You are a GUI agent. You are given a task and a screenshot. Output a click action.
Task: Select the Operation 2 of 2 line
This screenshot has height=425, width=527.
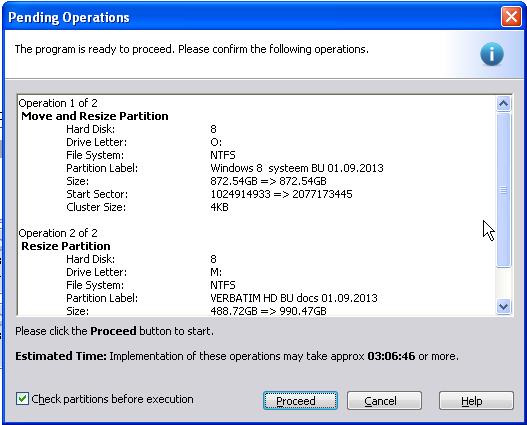click(x=58, y=233)
